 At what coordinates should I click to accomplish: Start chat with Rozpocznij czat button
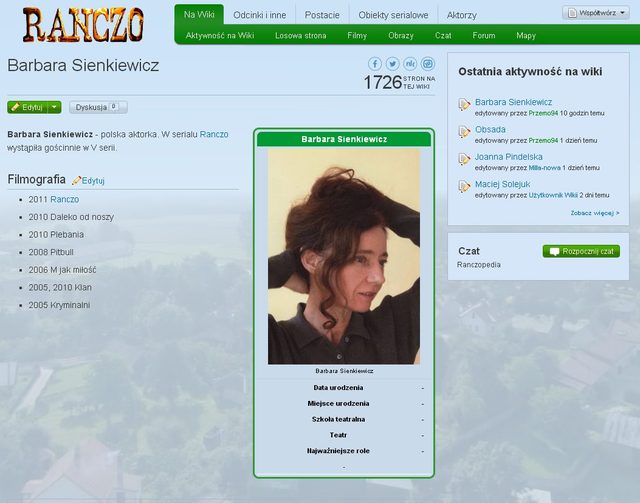click(x=581, y=251)
